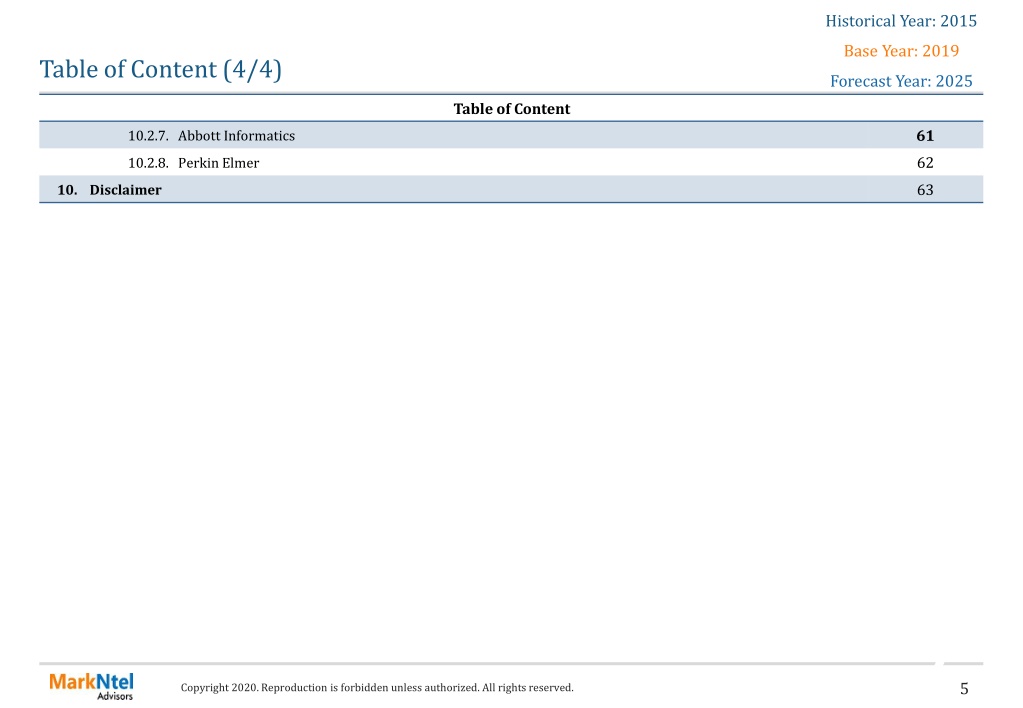The image size is (1023, 708).
Task: Click the '10. Disclaimer' entry
Action: click(x=109, y=190)
